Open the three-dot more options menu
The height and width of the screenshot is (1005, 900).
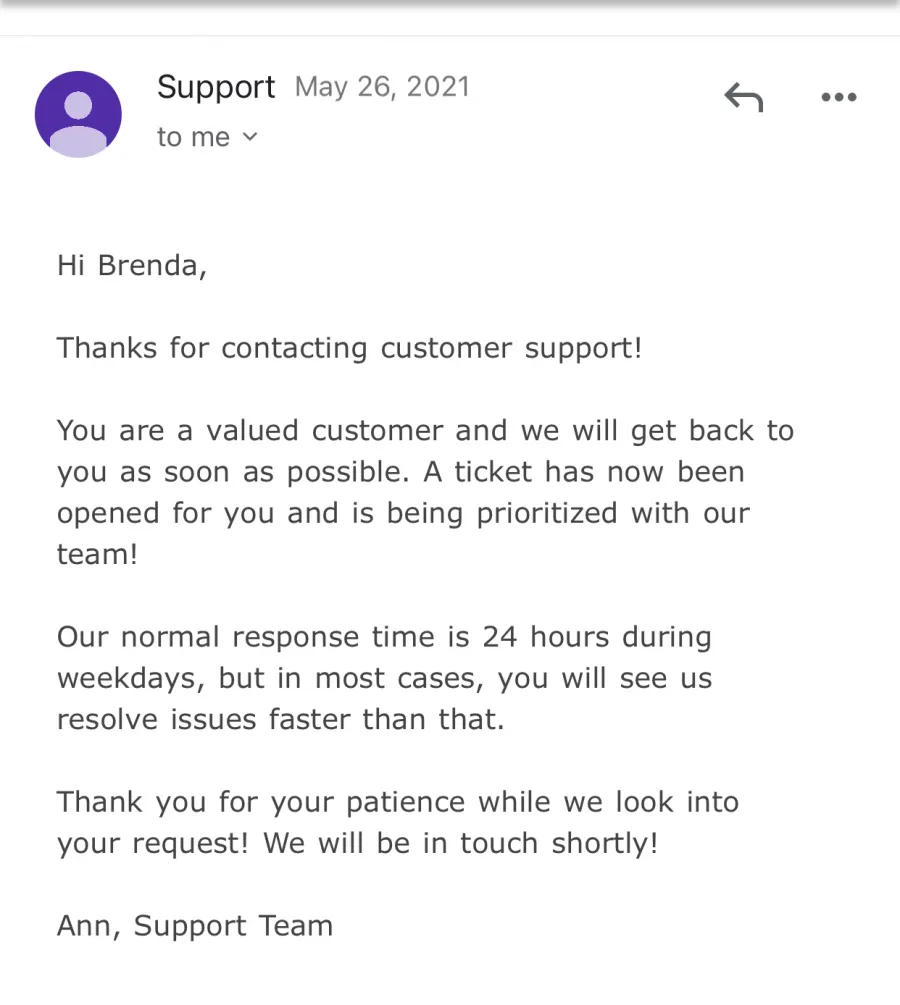click(x=839, y=97)
